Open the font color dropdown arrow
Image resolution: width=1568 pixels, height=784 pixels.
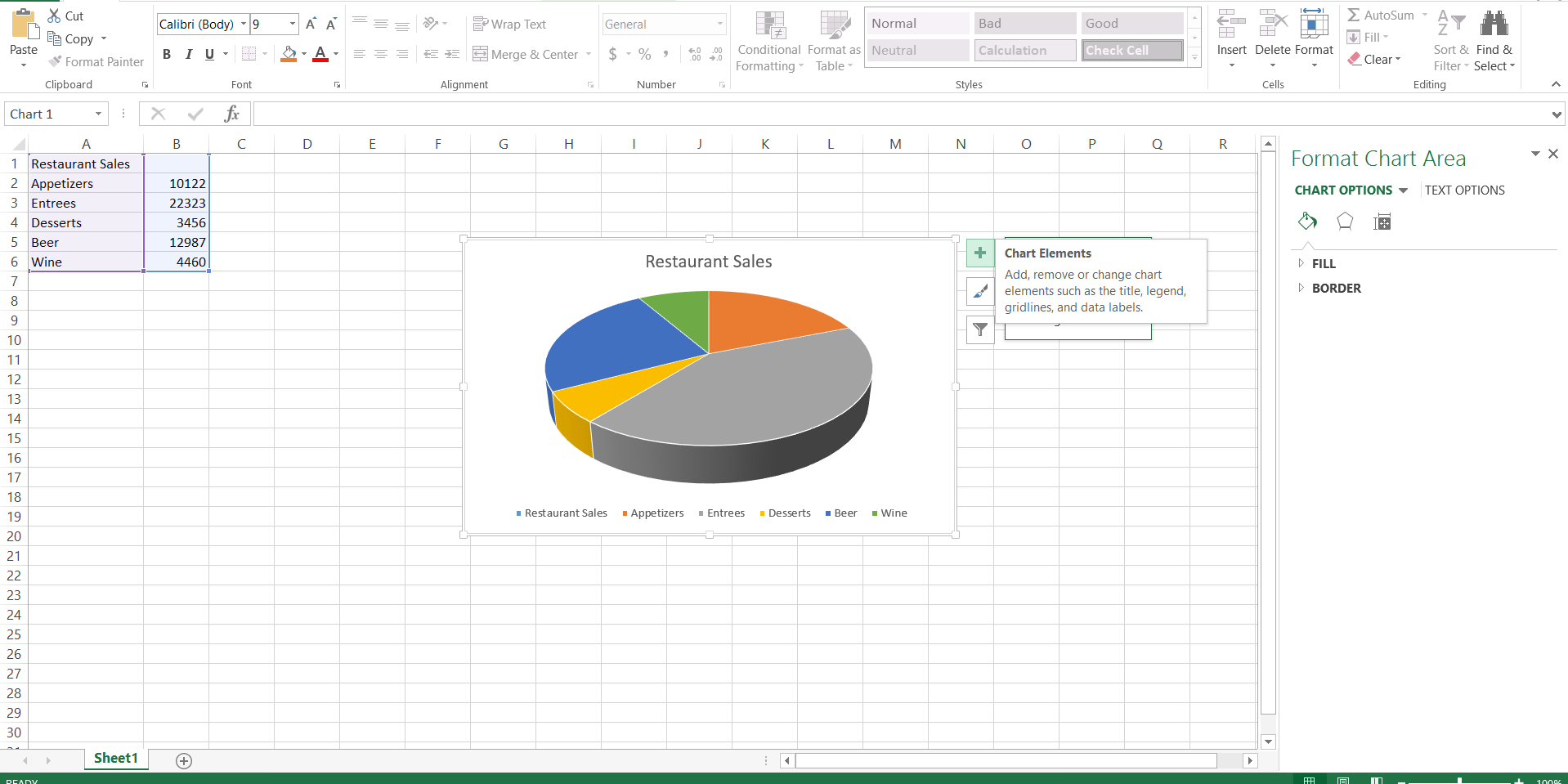coord(336,54)
